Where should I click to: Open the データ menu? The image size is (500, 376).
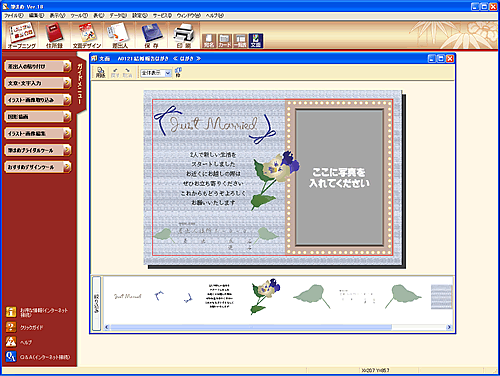click(x=118, y=15)
